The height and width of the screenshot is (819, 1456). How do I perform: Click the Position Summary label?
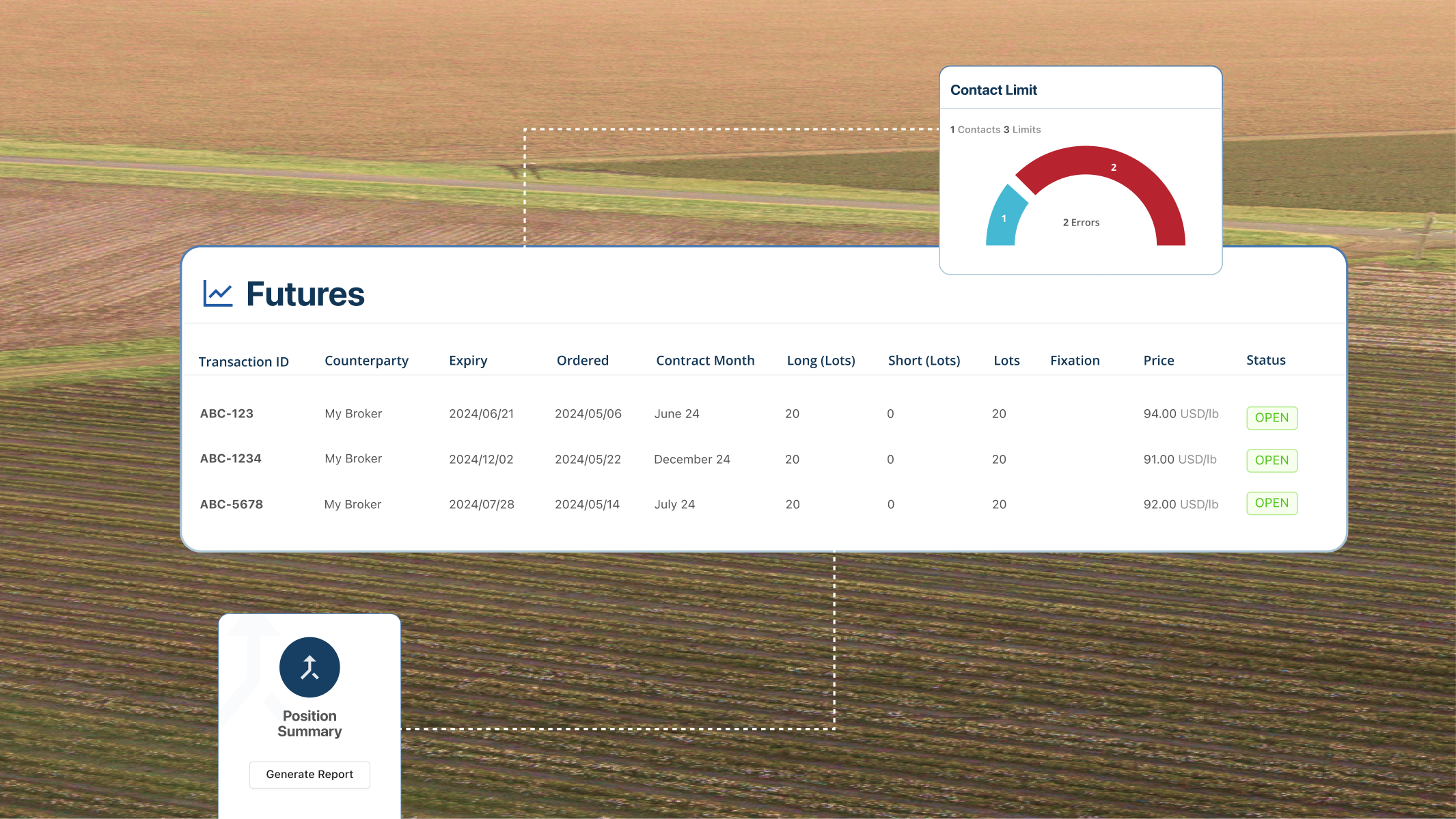pos(310,724)
